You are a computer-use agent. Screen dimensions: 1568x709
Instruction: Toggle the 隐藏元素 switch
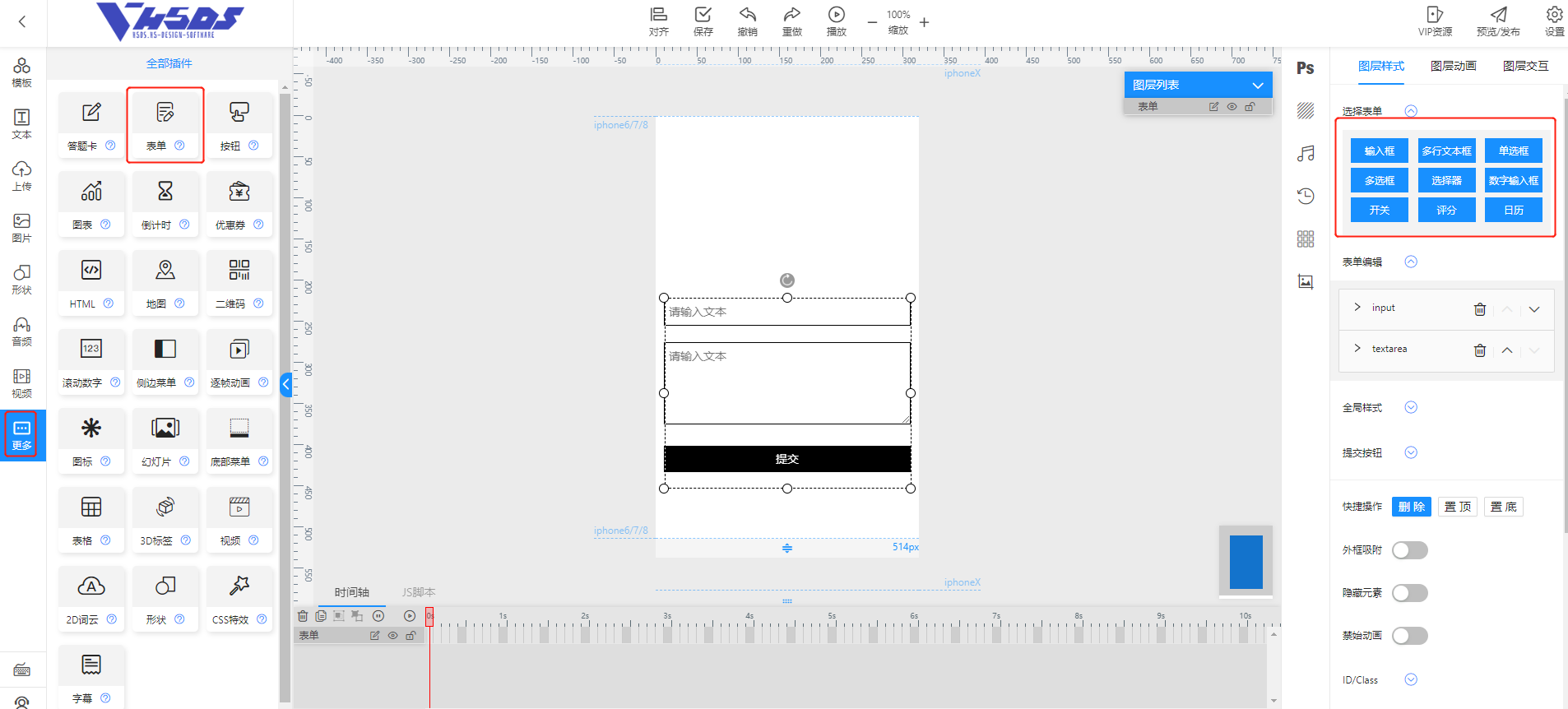1410,593
